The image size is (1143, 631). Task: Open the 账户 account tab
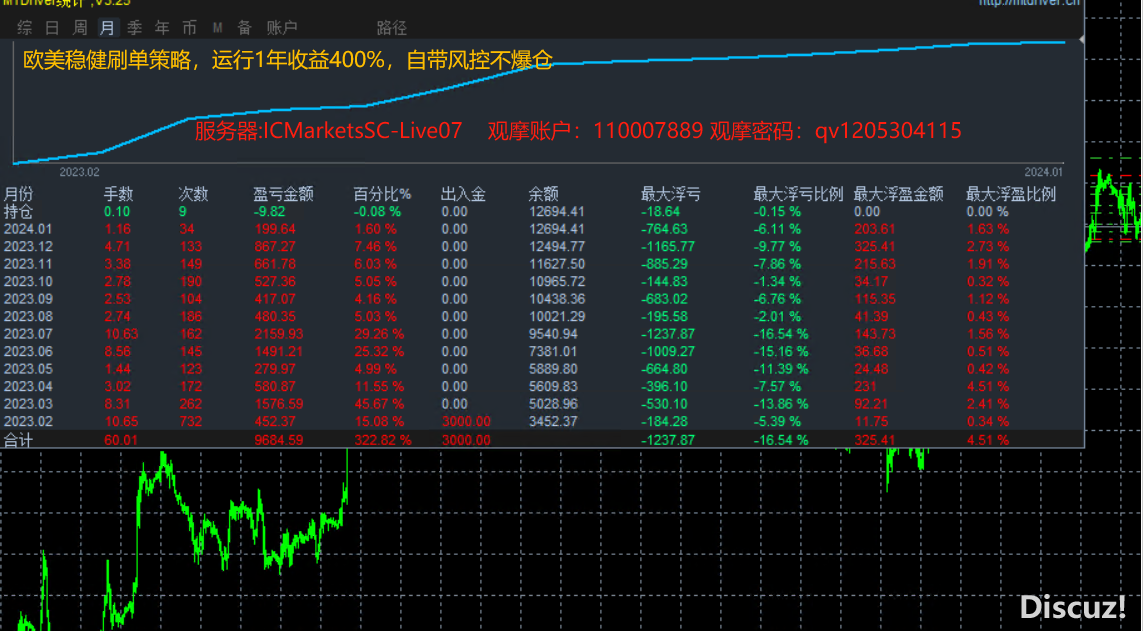(x=282, y=28)
